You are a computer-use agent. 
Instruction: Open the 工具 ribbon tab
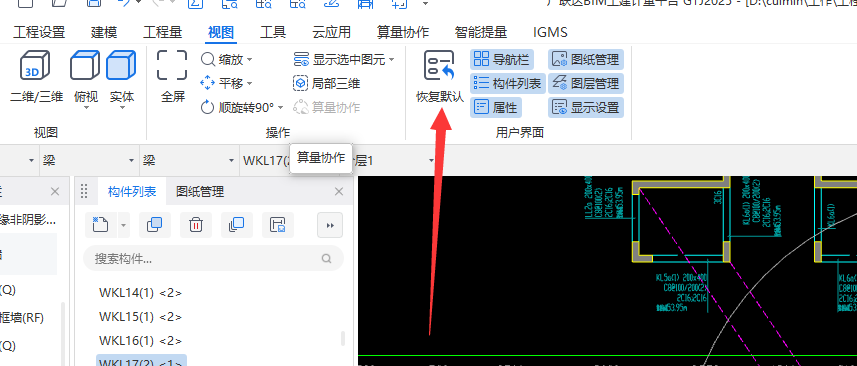(273, 32)
